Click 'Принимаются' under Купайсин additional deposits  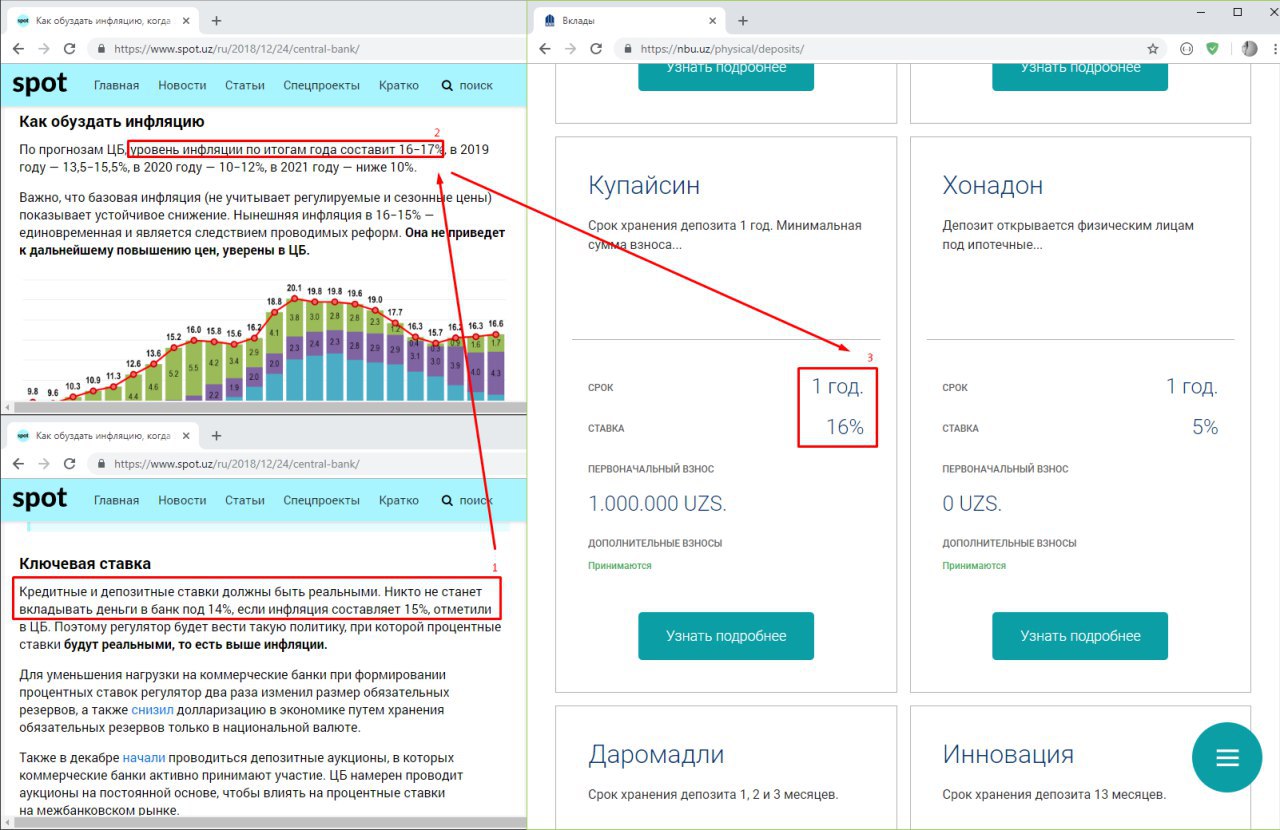tap(620, 566)
